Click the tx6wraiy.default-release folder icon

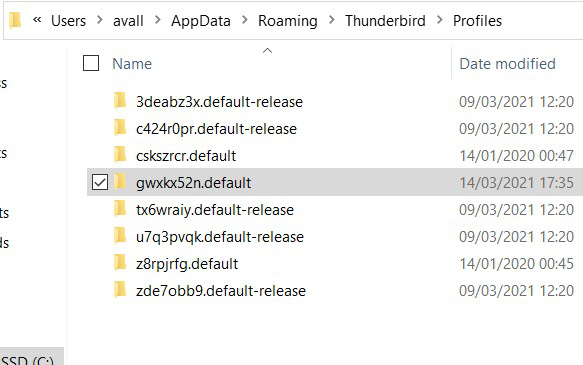(120, 209)
